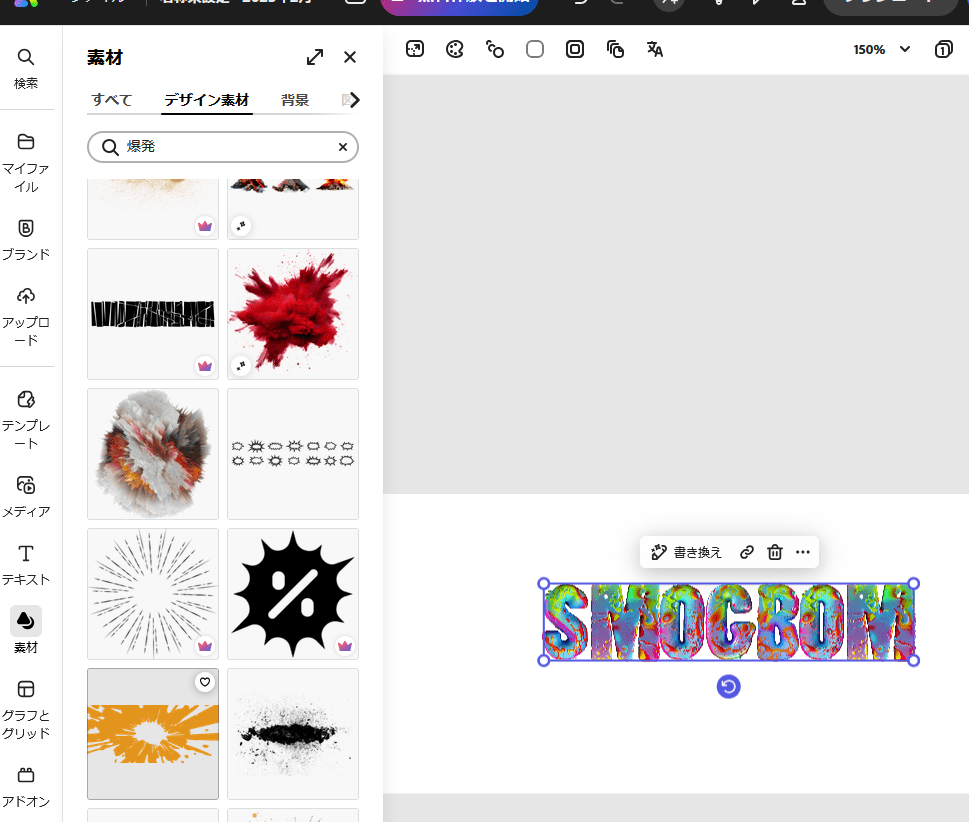Open more options on floating toolbar
The image size is (969, 822).
pyautogui.click(x=803, y=552)
